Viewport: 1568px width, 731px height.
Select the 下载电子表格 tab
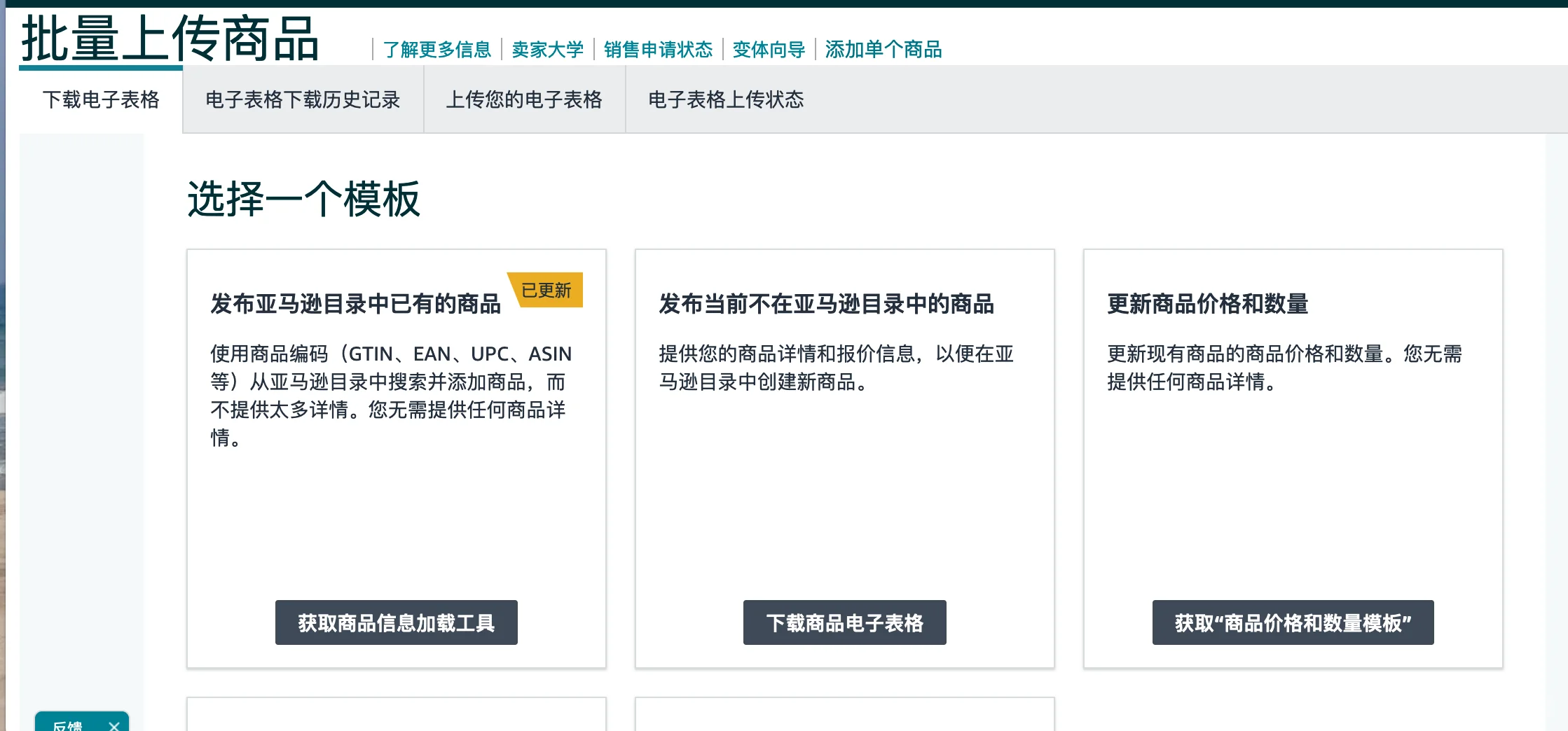coord(102,100)
